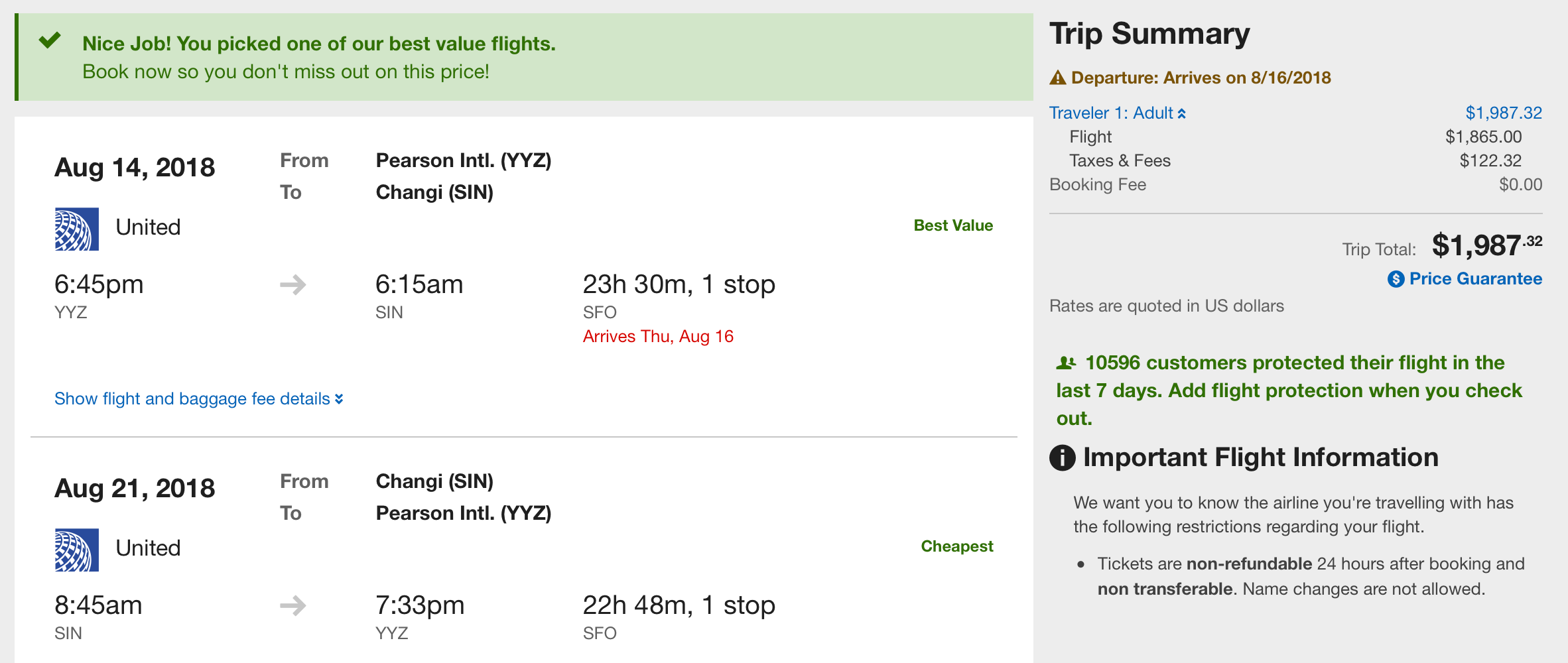Click the Aug 21, 2018 date heading

tap(135, 489)
